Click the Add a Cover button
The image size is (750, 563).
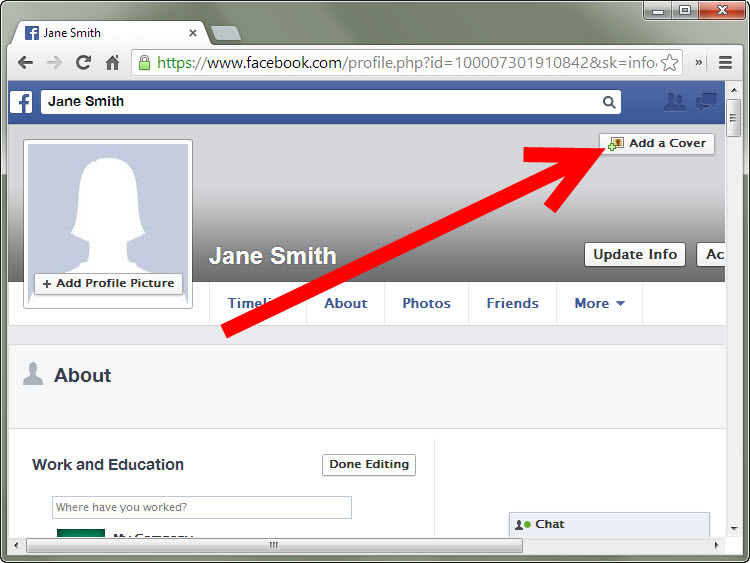click(657, 144)
